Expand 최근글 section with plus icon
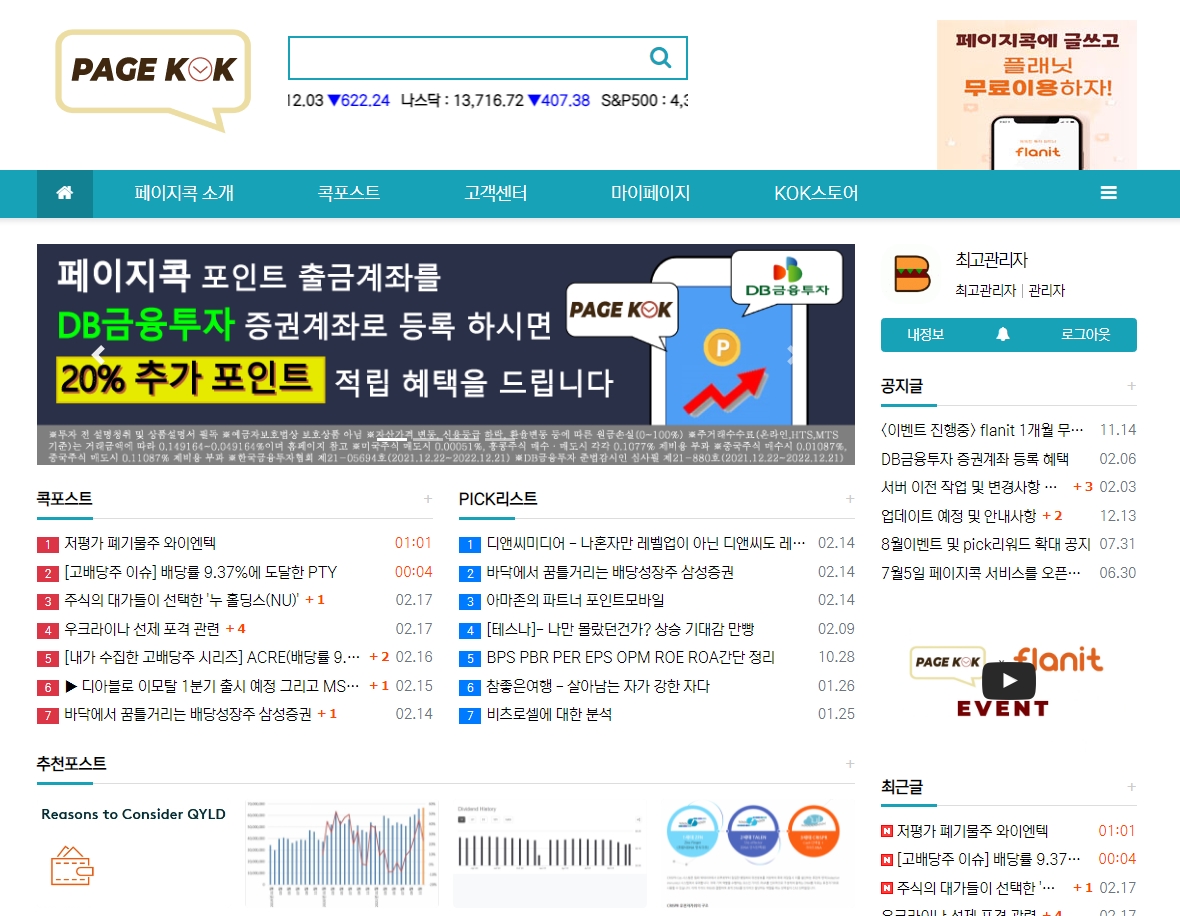 (1132, 787)
